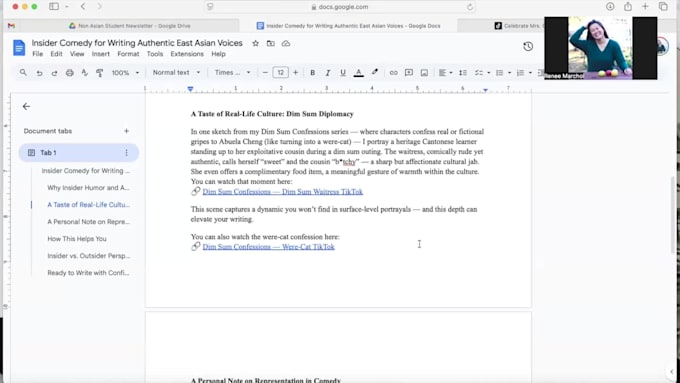
Task: Open bulleted list options
Action: tap(503, 73)
